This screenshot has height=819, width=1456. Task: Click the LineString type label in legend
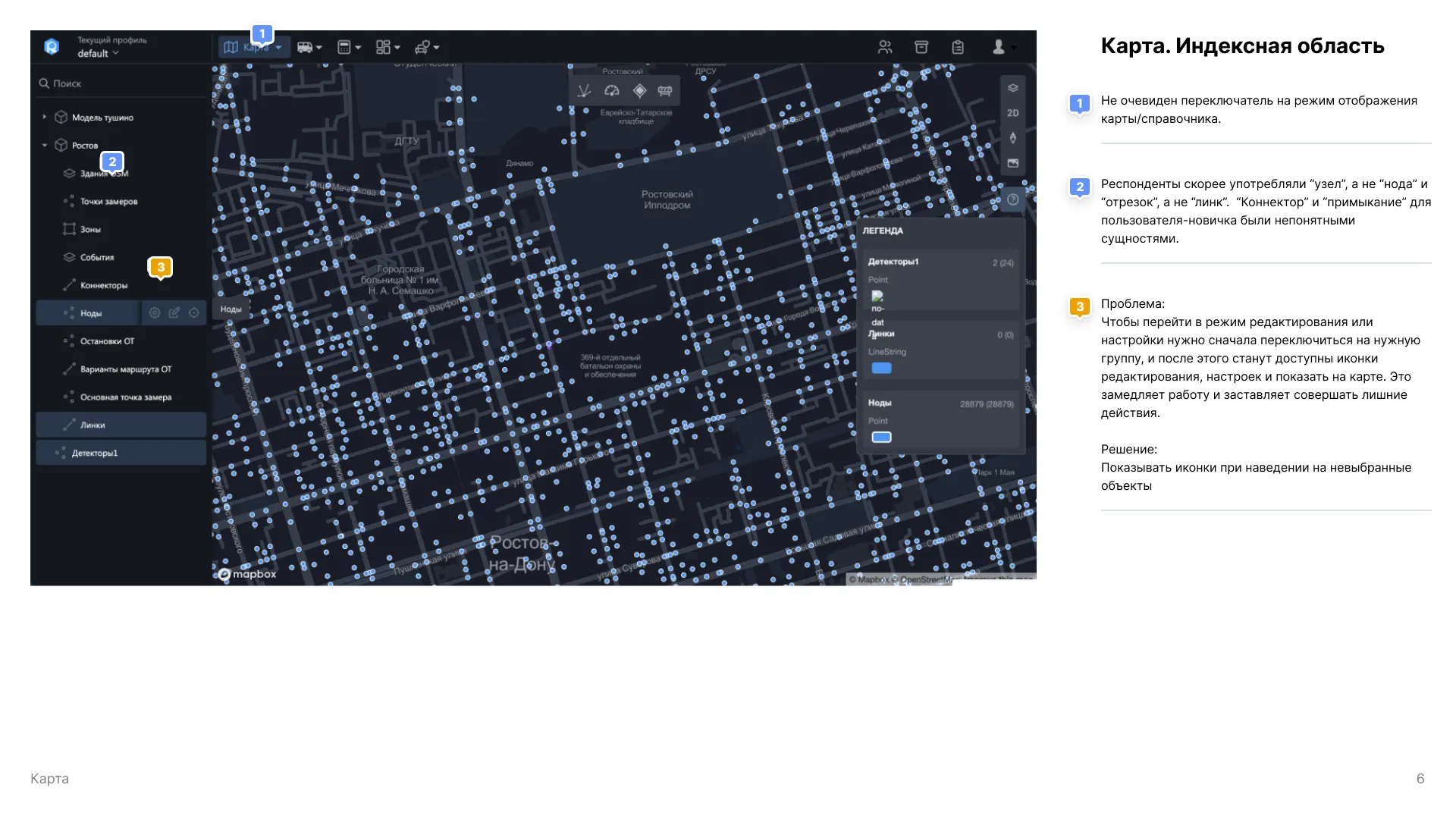tap(887, 352)
